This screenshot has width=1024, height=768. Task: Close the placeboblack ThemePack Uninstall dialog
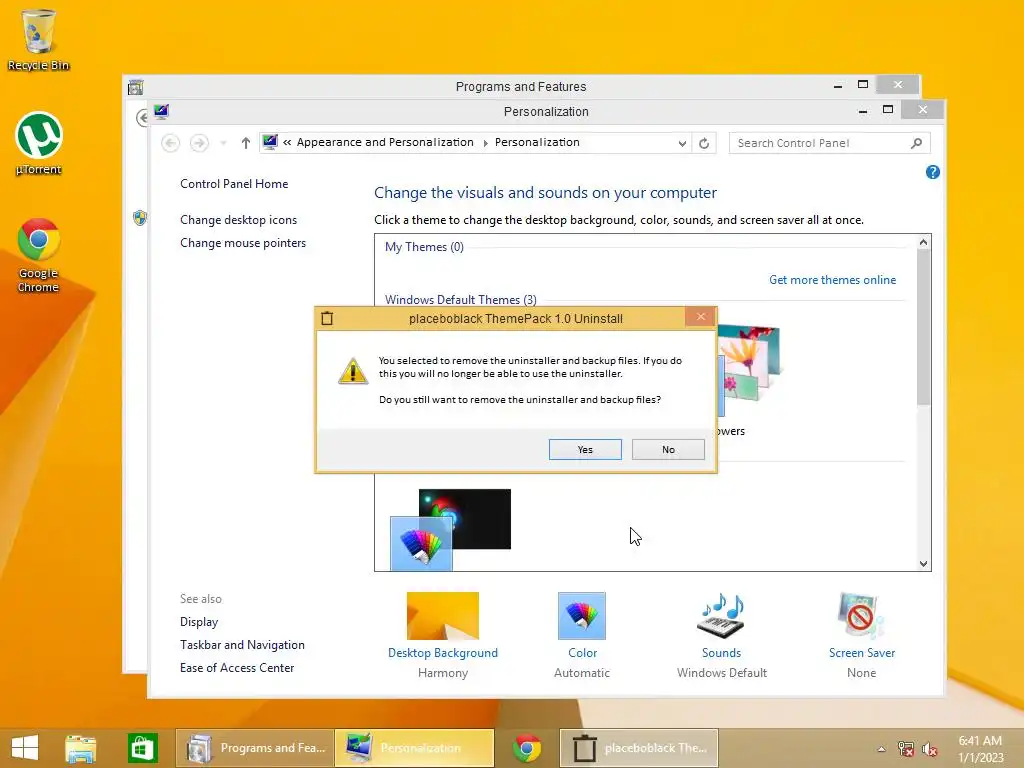pos(701,317)
